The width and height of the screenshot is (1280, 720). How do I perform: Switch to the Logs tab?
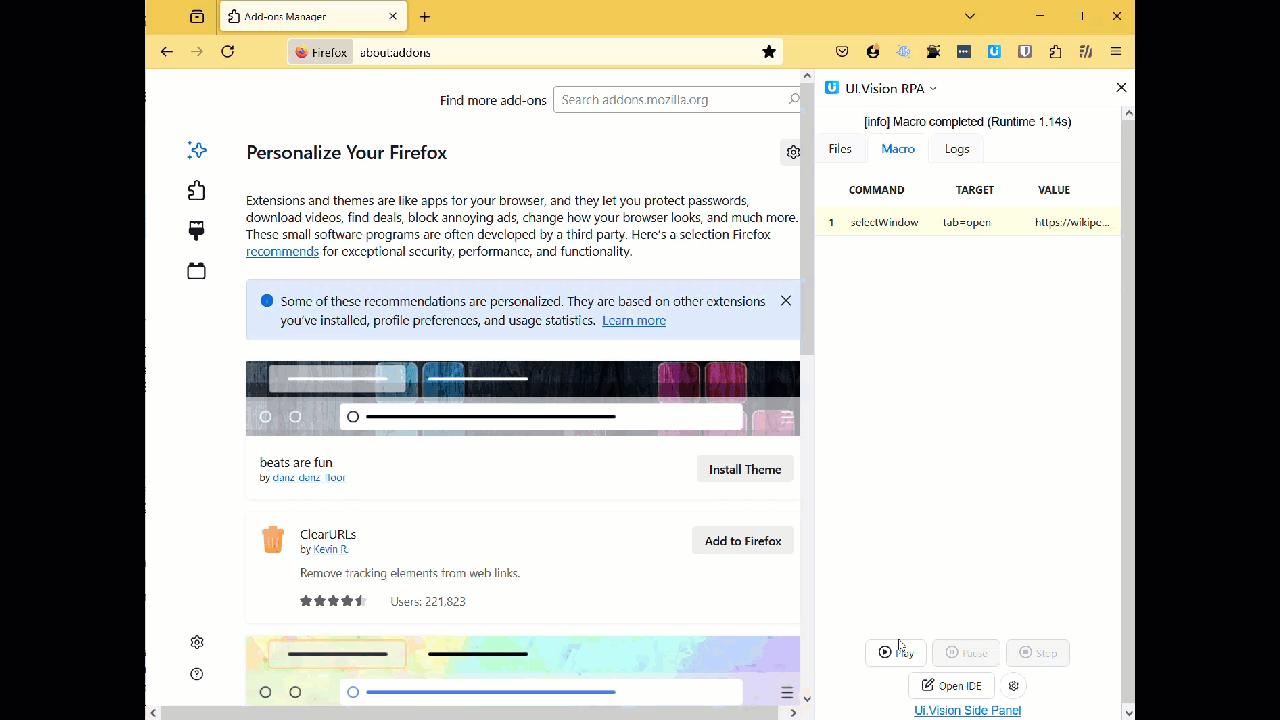[957, 149]
